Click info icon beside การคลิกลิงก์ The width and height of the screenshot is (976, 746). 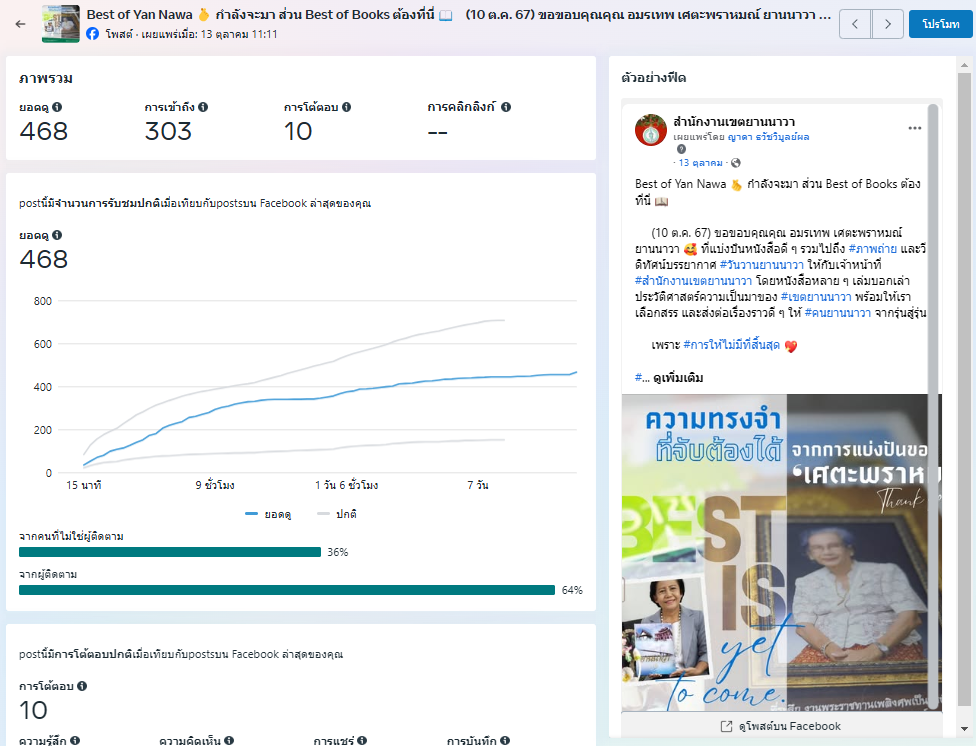[506, 107]
